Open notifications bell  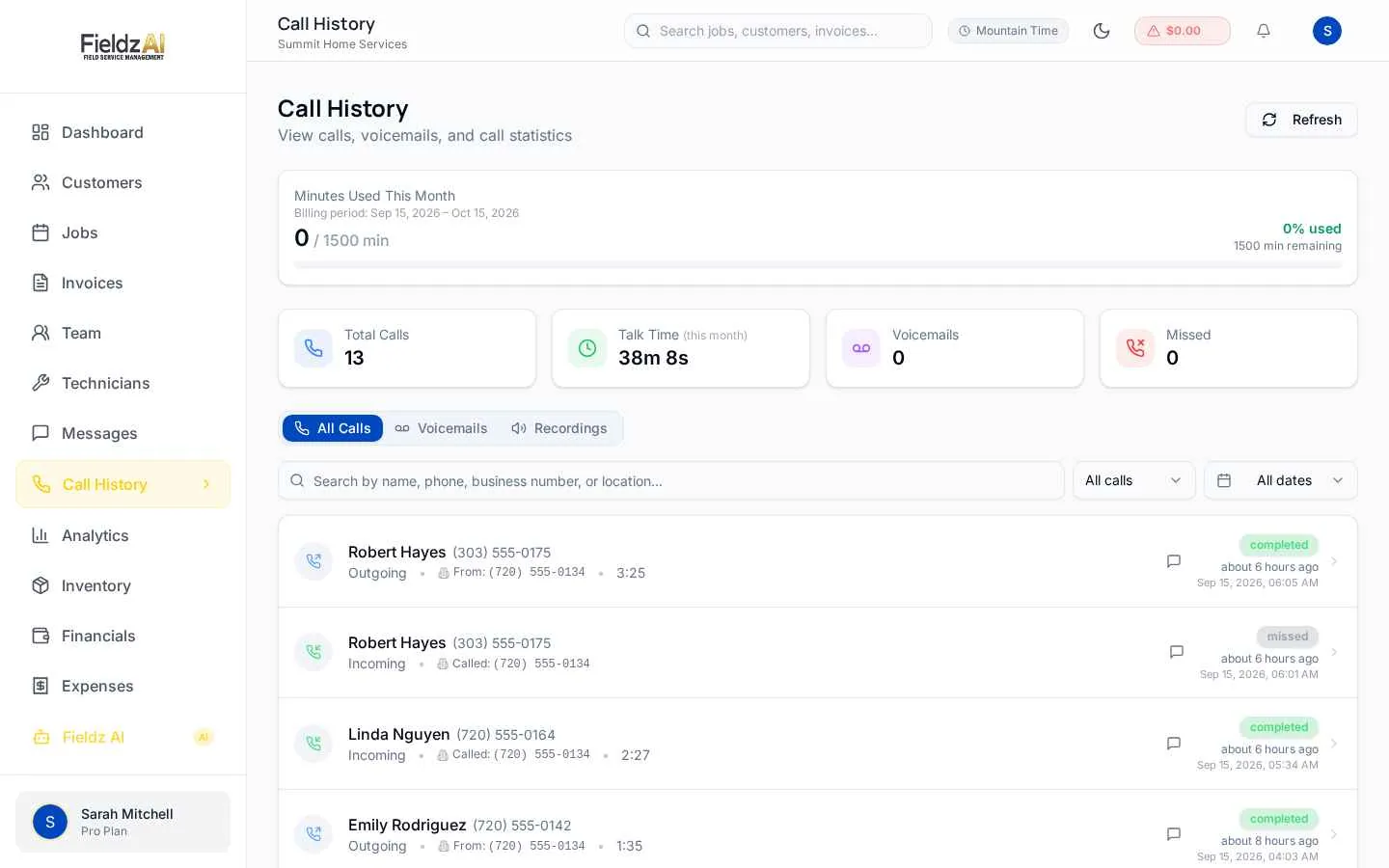coord(1264,31)
